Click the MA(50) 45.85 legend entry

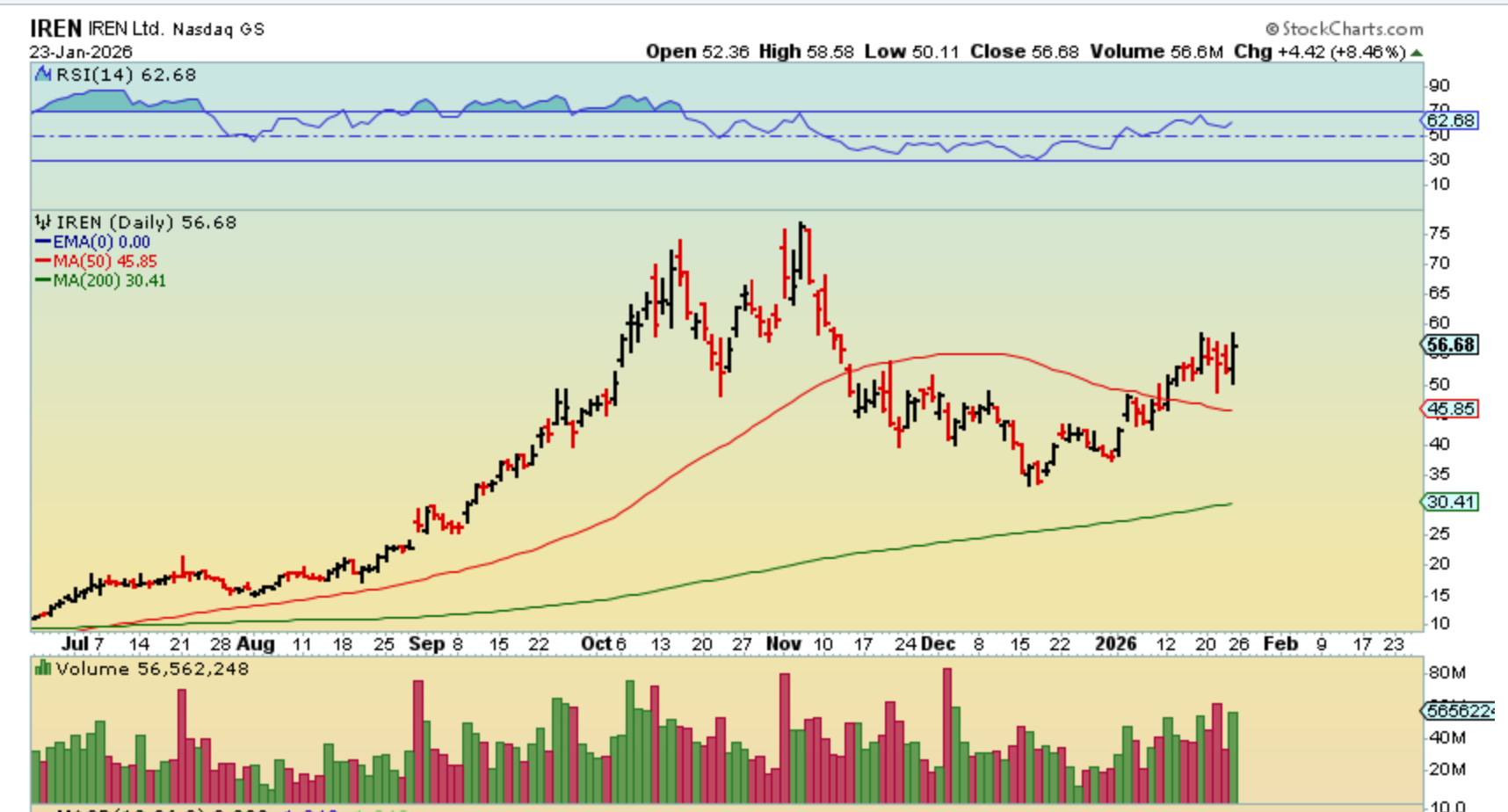tap(105, 261)
